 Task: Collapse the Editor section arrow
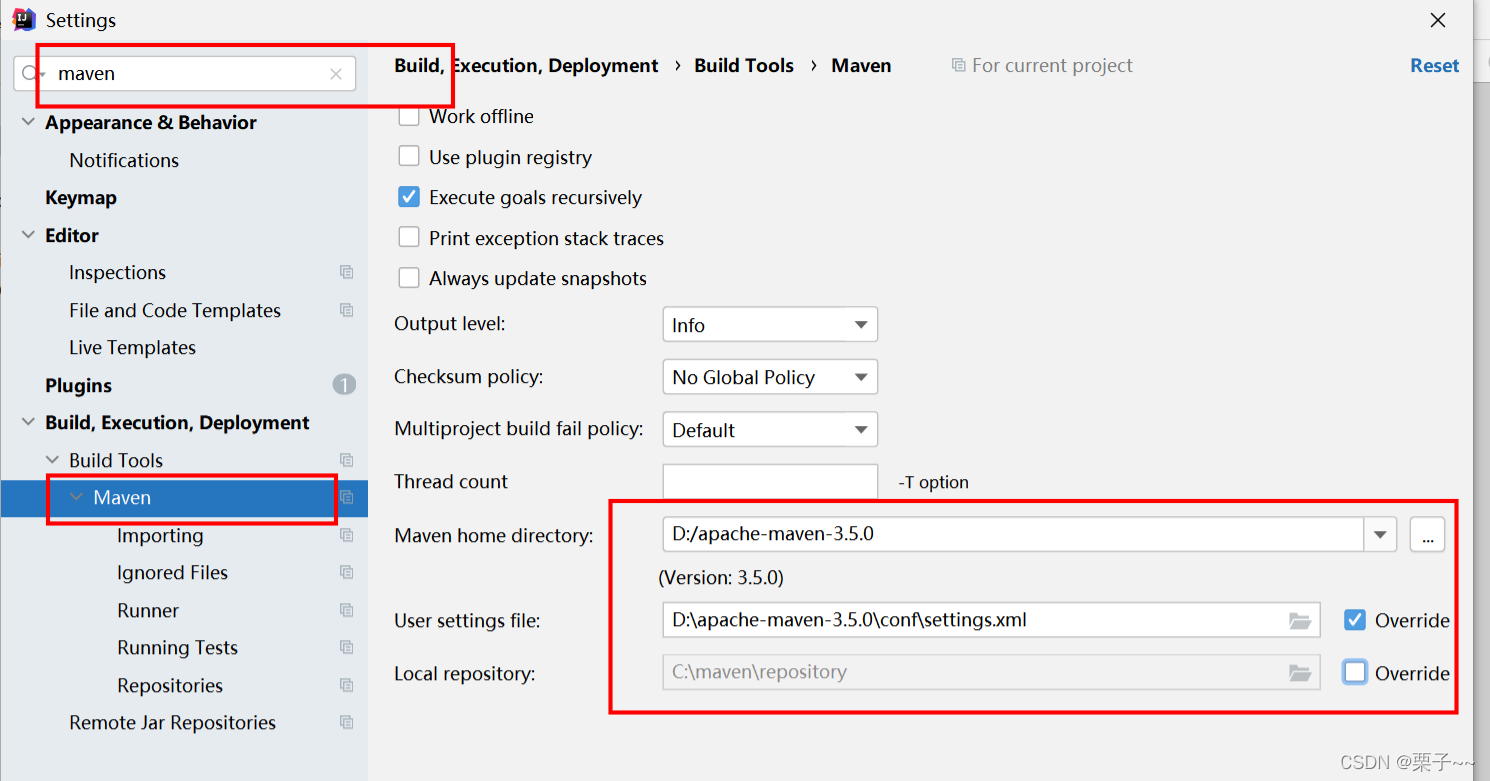click(28, 235)
